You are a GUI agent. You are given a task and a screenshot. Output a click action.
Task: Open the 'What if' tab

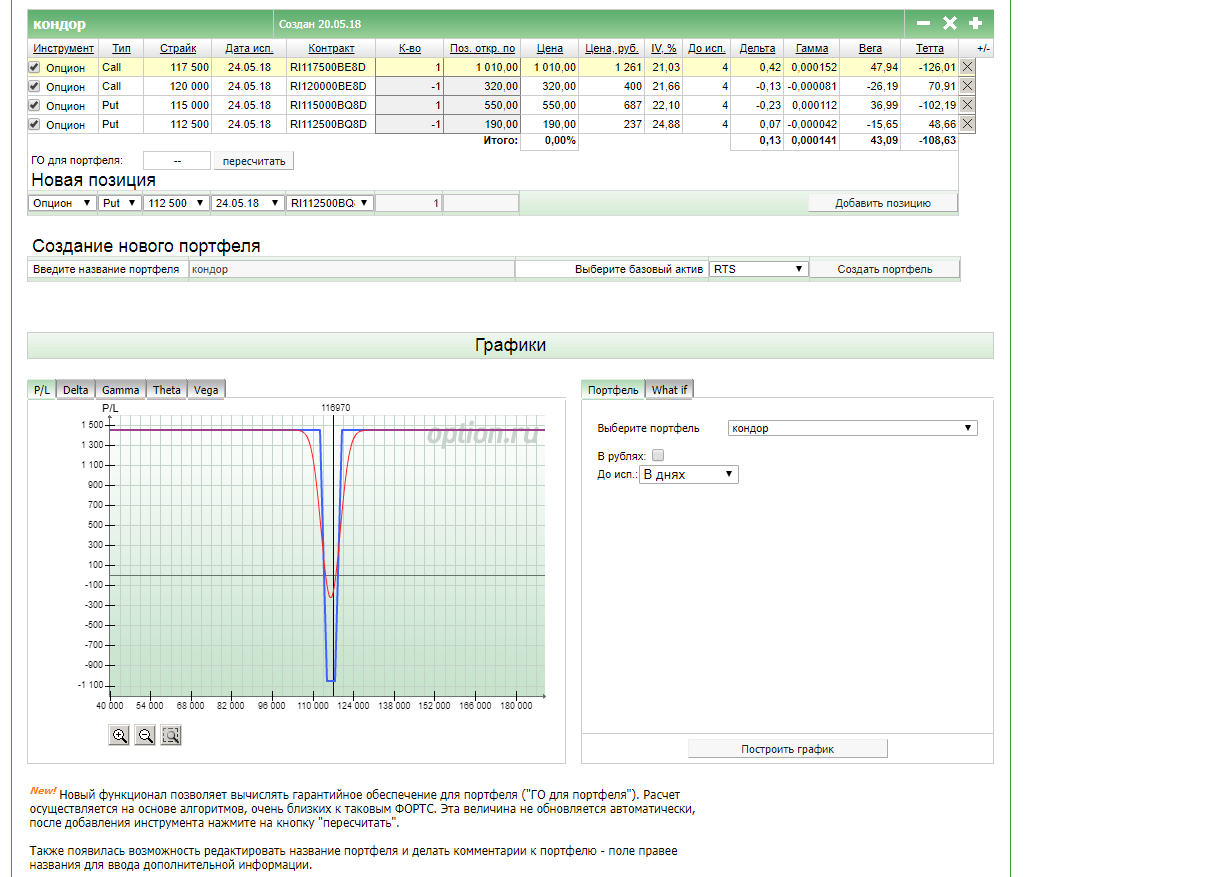670,390
